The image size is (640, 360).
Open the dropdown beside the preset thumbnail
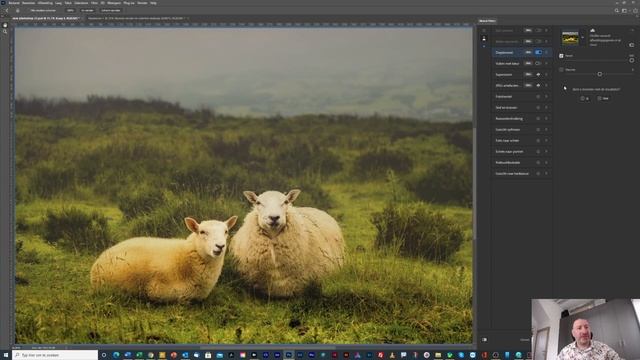coord(583,38)
